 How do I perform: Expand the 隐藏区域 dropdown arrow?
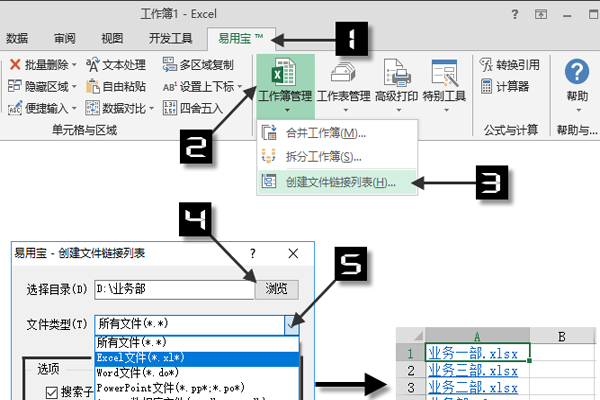(74, 87)
